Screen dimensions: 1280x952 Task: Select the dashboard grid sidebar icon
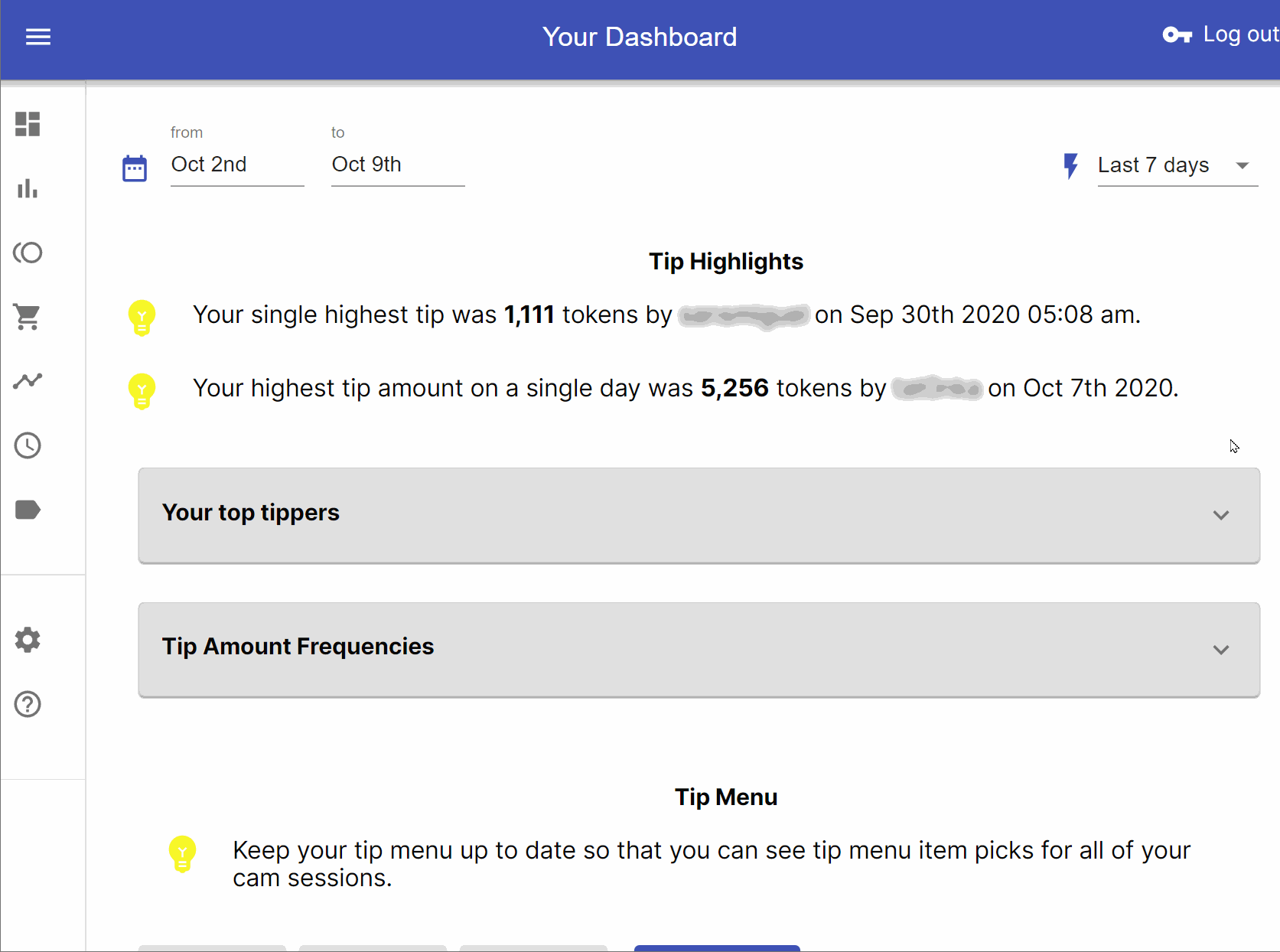pyautogui.click(x=28, y=124)
